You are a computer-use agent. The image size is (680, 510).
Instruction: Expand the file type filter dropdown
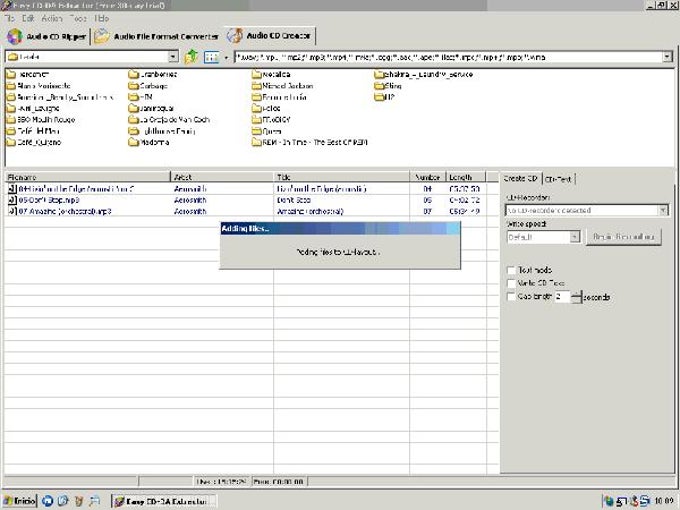(667, 57)
